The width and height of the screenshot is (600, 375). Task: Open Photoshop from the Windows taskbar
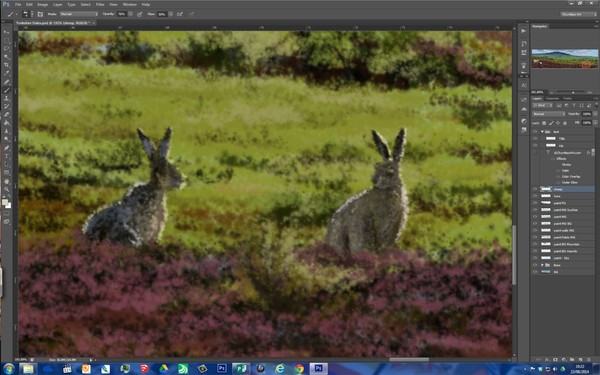pyautogui.click(x=318, y=368)
